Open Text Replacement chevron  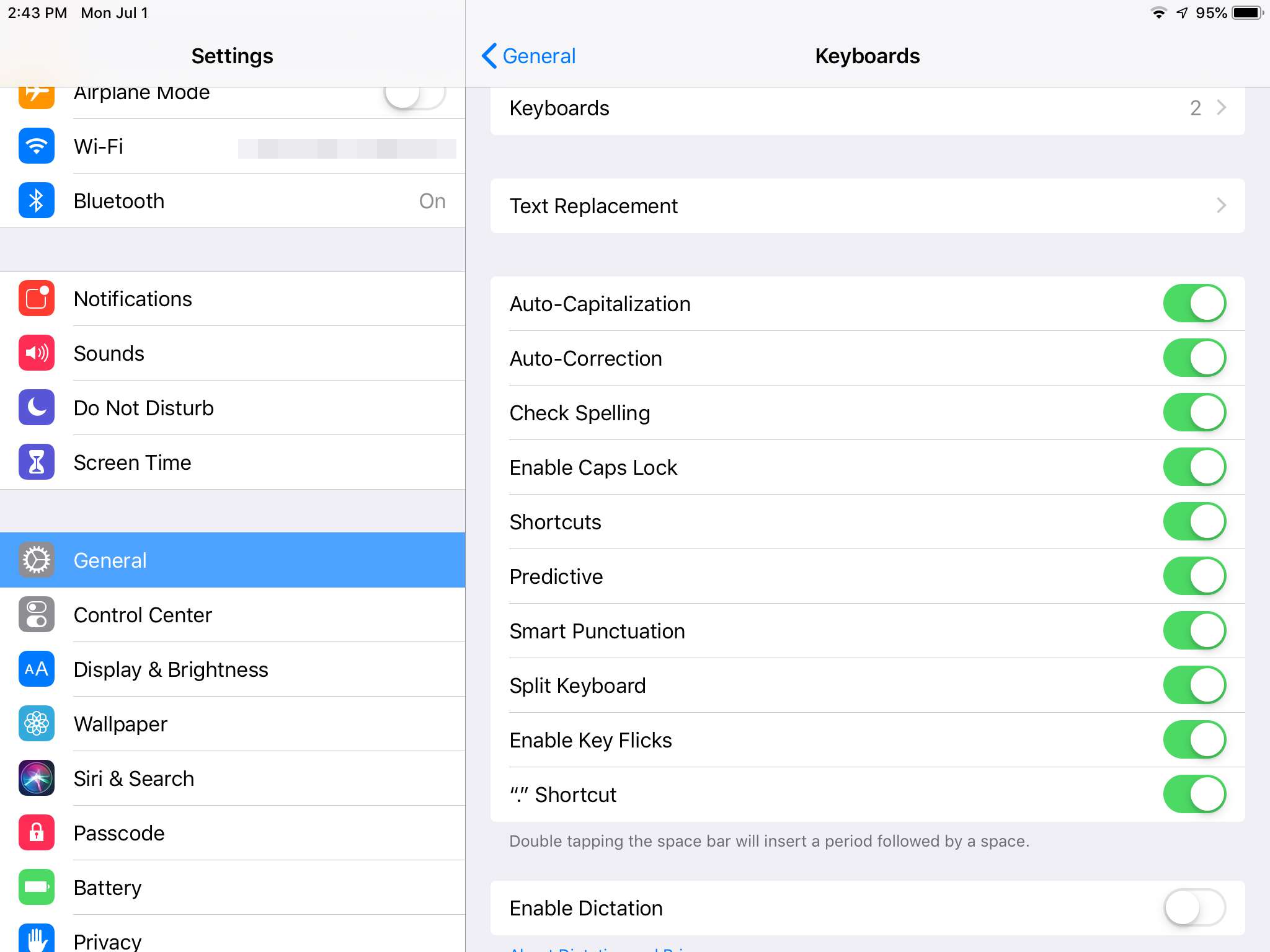pos(1221,206)
